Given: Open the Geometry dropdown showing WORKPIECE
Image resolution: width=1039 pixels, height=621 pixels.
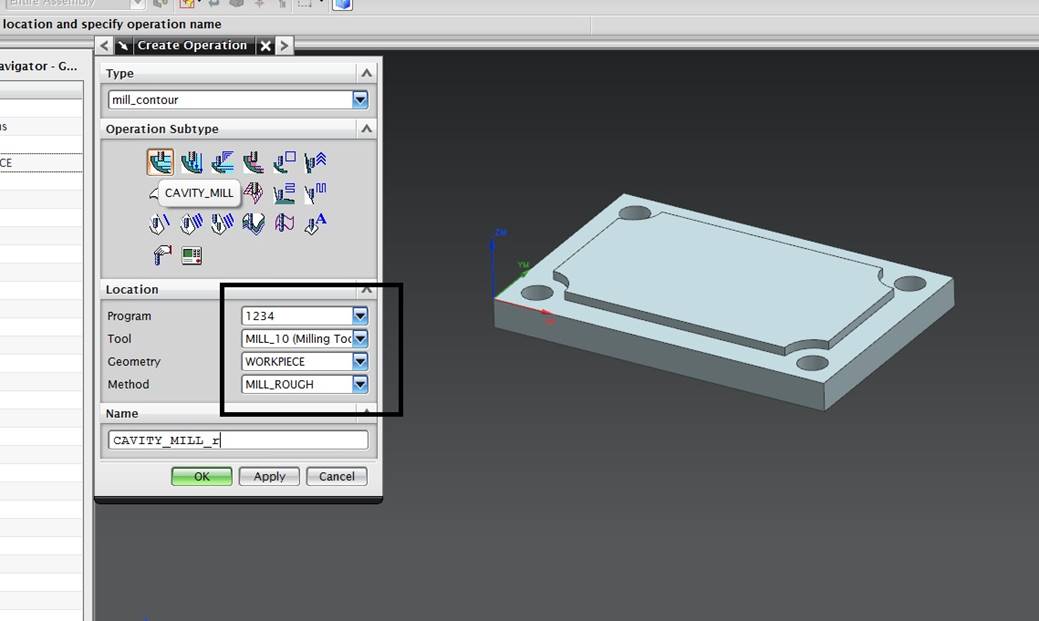Looking at the screenshot, I should click(360, 361).
